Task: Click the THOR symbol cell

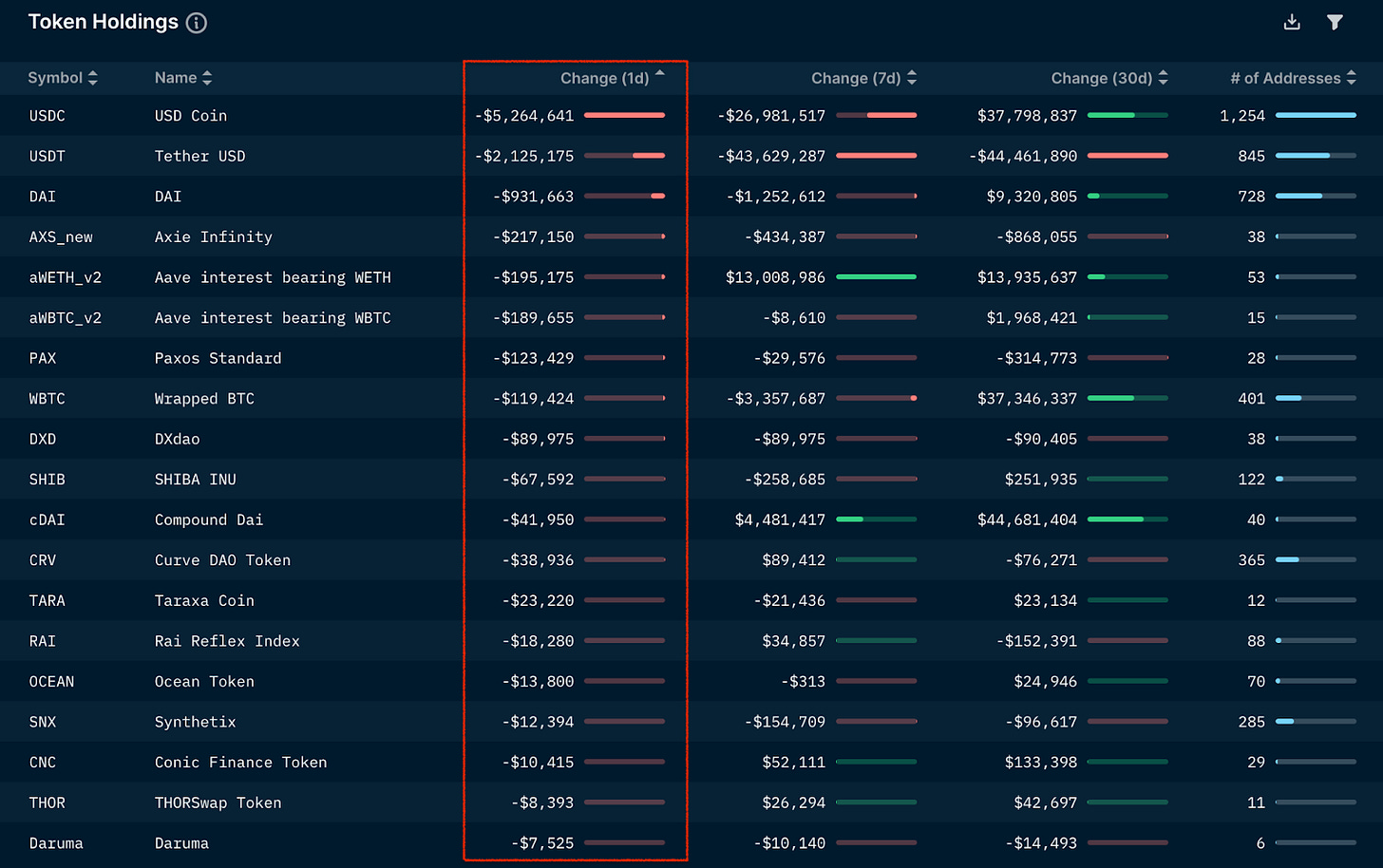Action: pyautogui.click(x=47, y=803)
